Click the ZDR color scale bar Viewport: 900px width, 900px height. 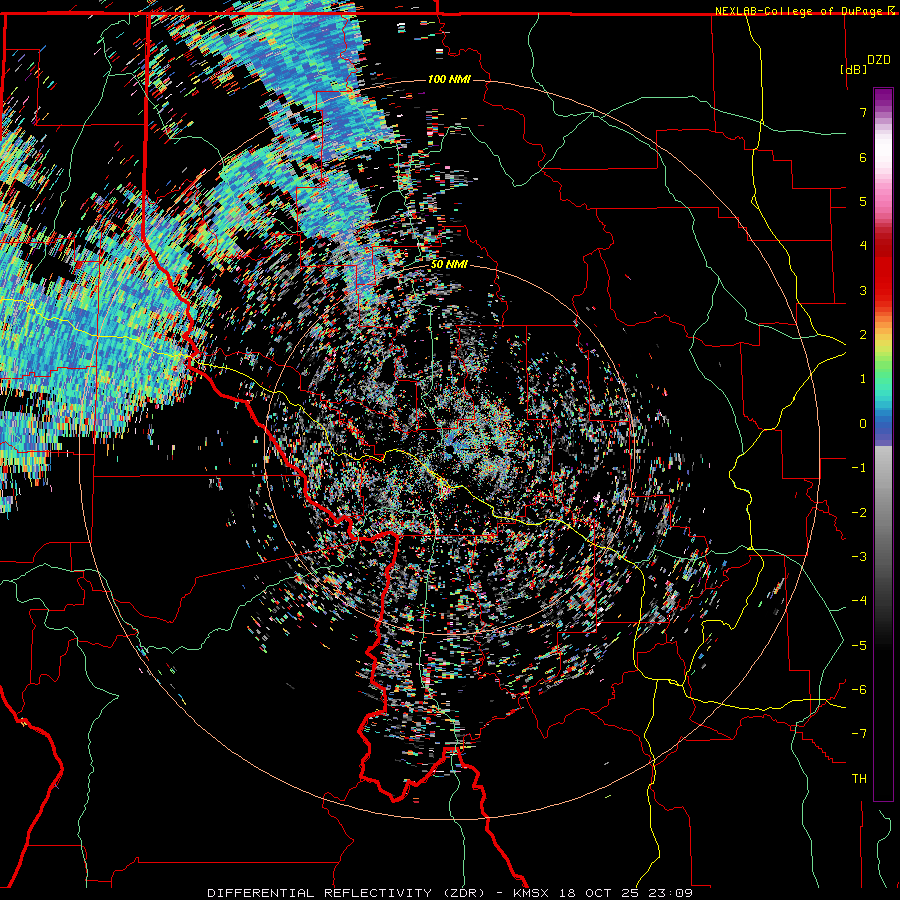tap(883, 444)
